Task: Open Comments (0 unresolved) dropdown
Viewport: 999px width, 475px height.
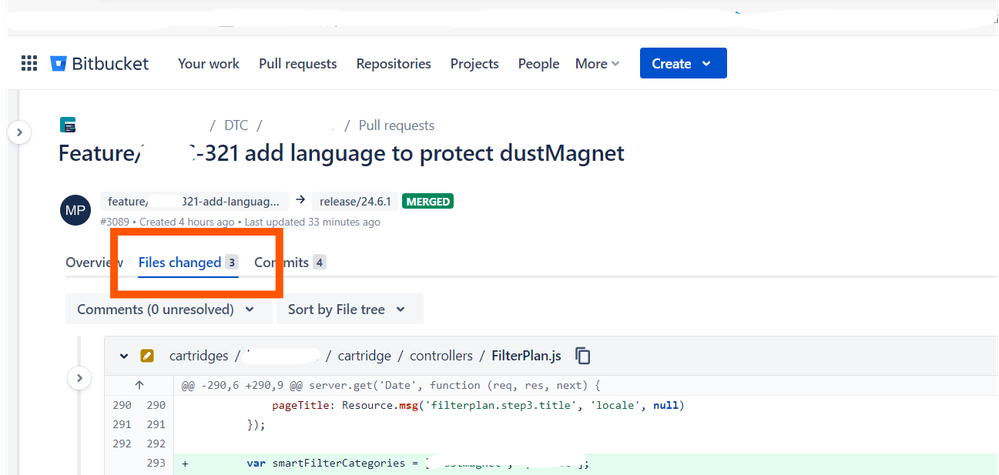Action: (168, 309)
